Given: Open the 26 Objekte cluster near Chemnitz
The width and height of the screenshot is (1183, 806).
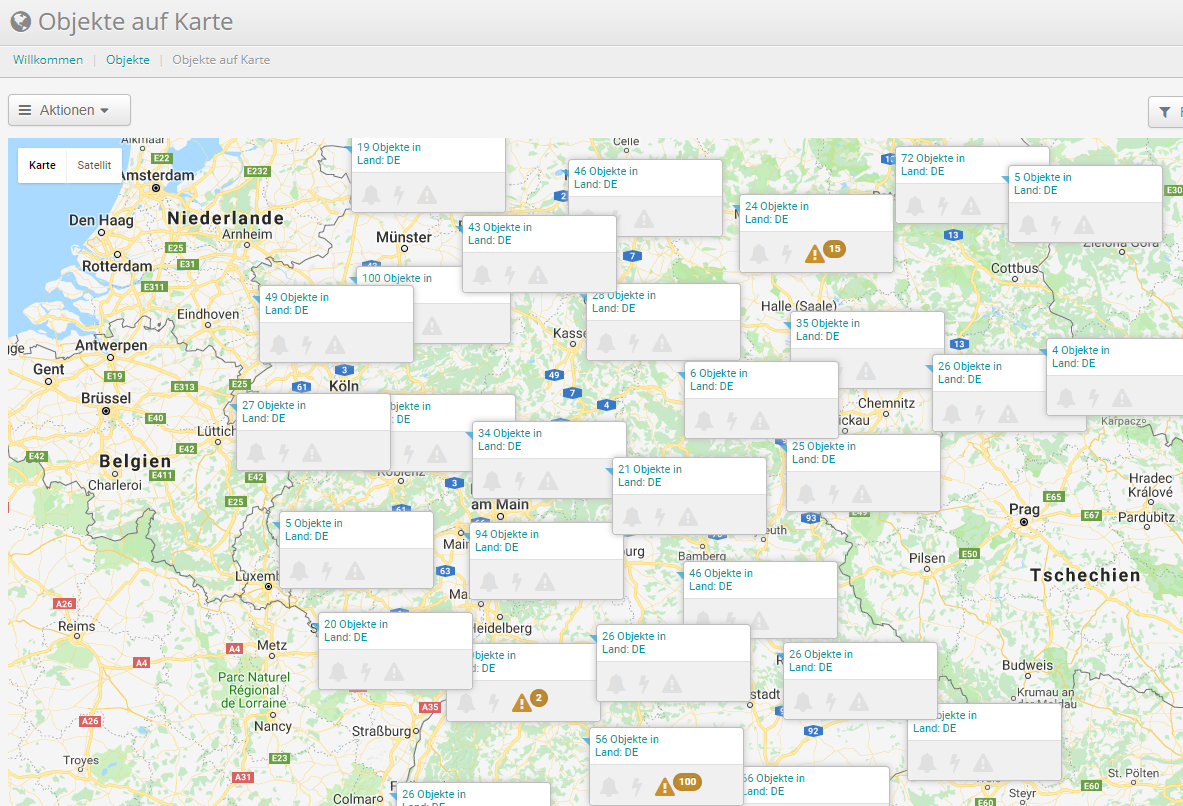Looking at the screenshot, I should [969, 372].
